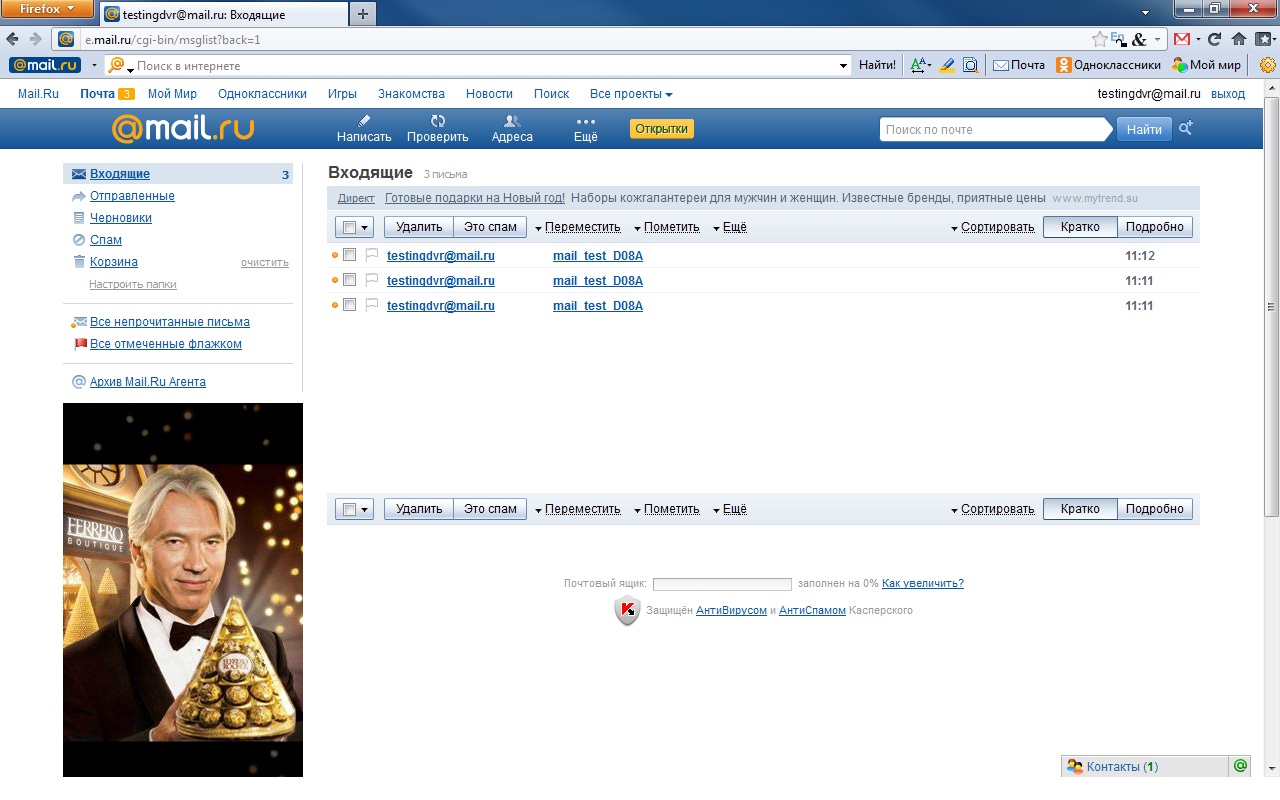The image size is (1280, 800).
Task: Open the Mail.ru toolbar settings gear
Action: point(1267,65)
